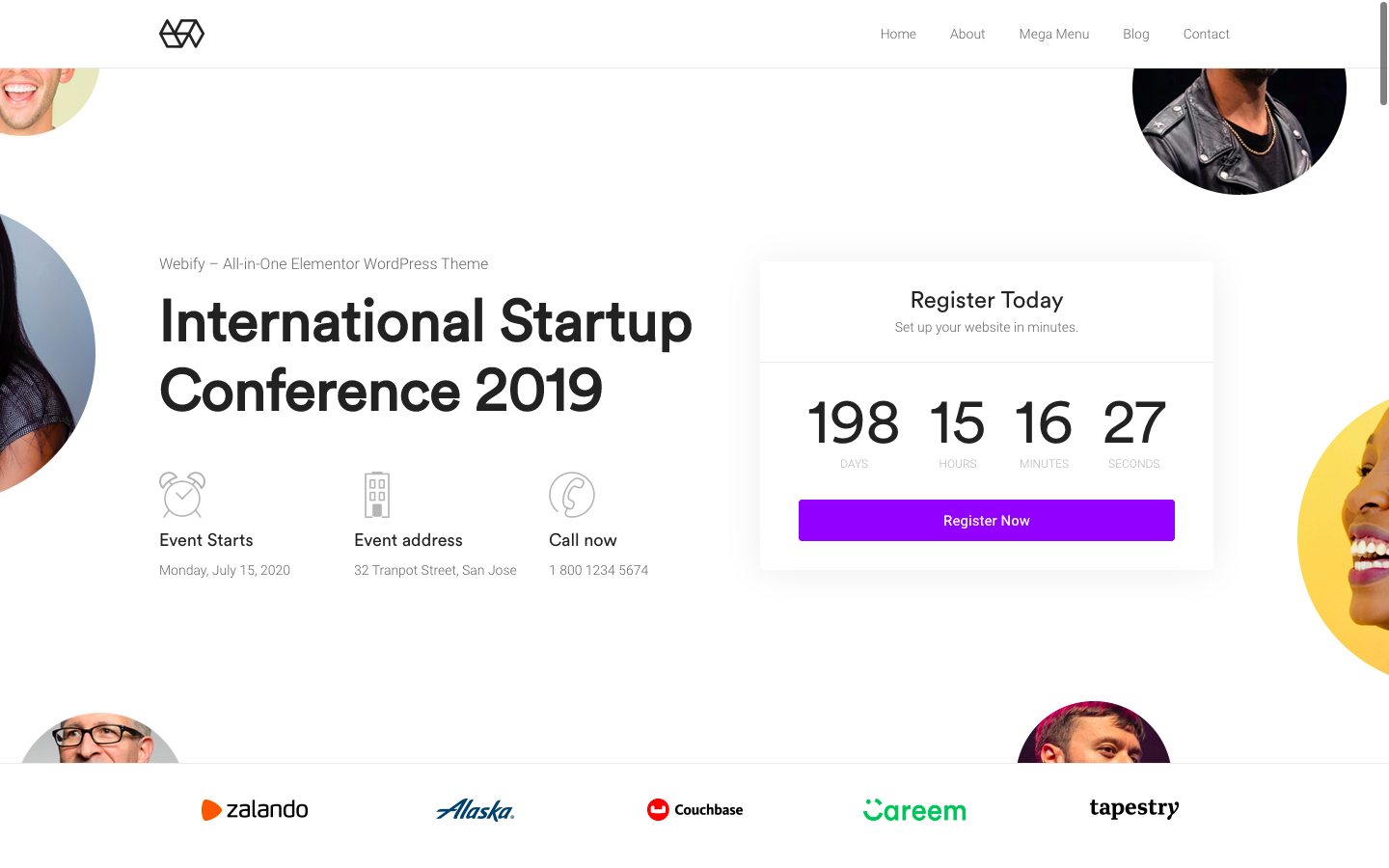The image size is (1389, 868).
Task: Click the 198 days countdown number
Action: point(854,423)
